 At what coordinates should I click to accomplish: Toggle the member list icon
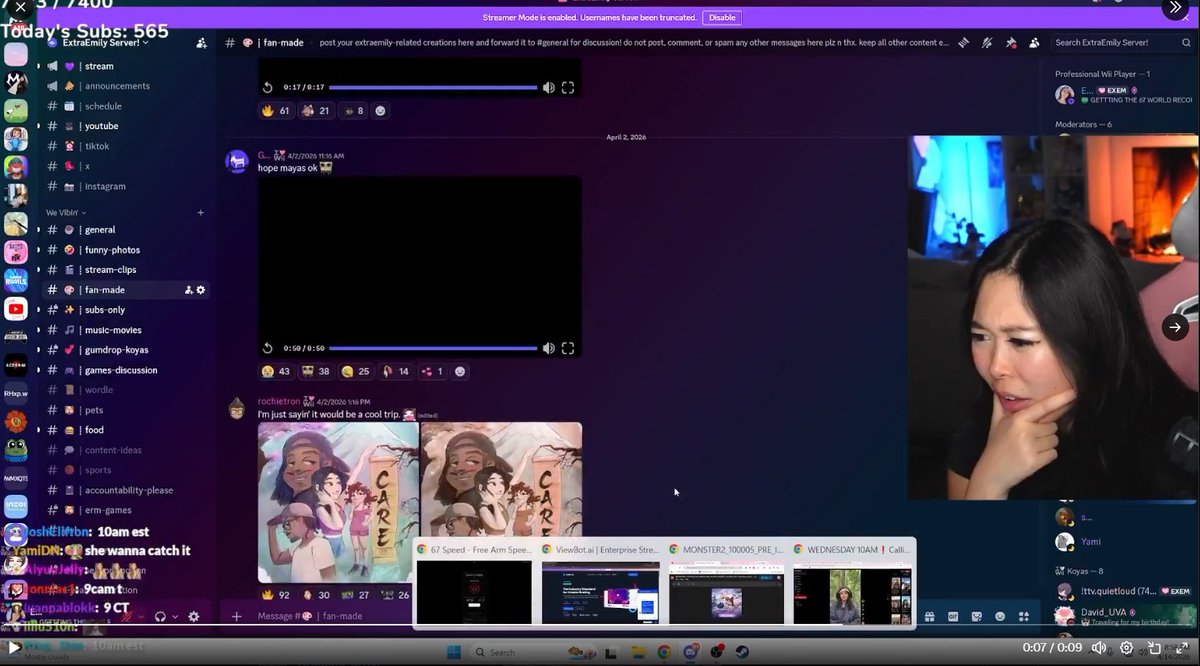(x=1034, y=43)
